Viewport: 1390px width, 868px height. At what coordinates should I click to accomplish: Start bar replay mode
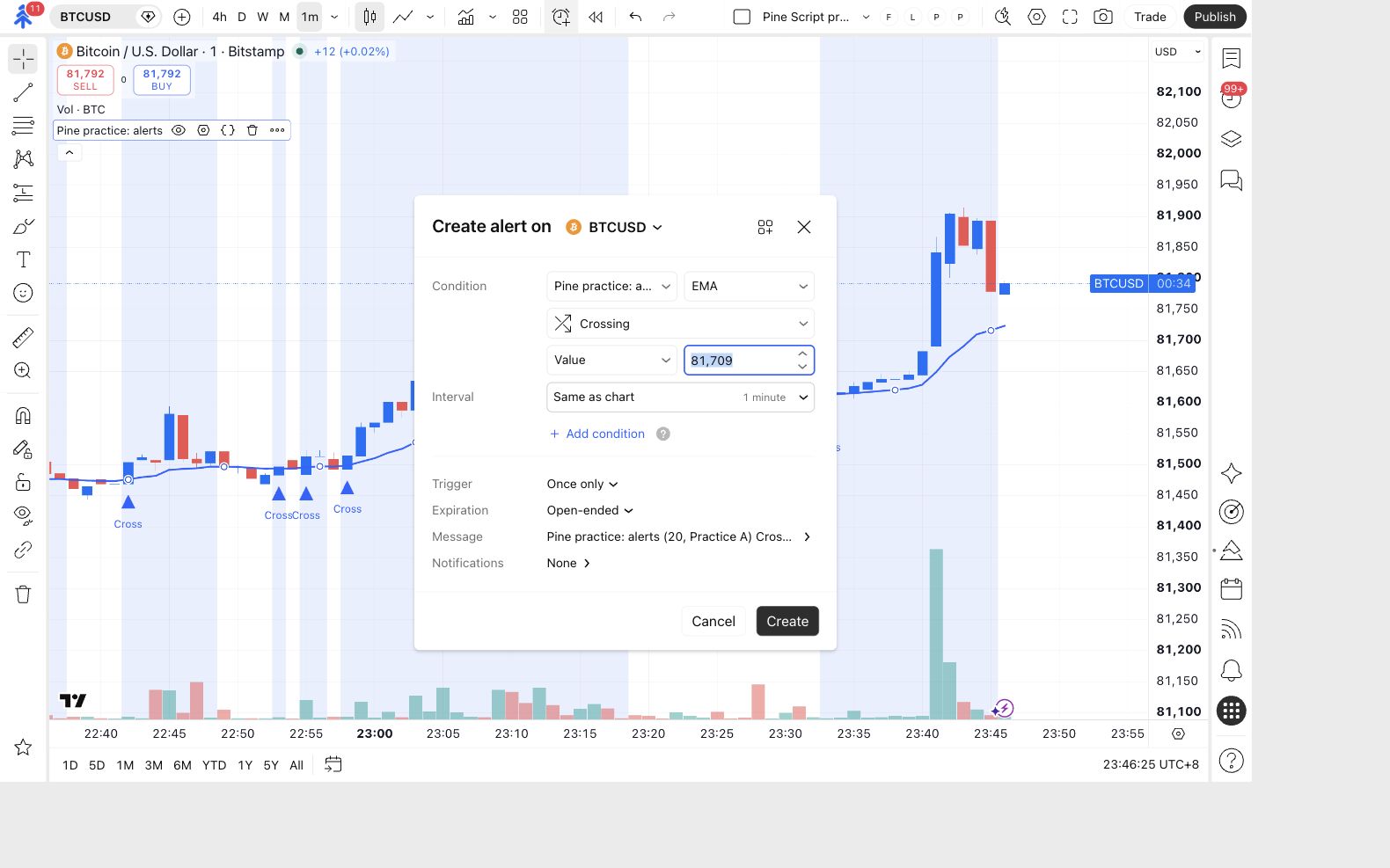coord(596,17)
